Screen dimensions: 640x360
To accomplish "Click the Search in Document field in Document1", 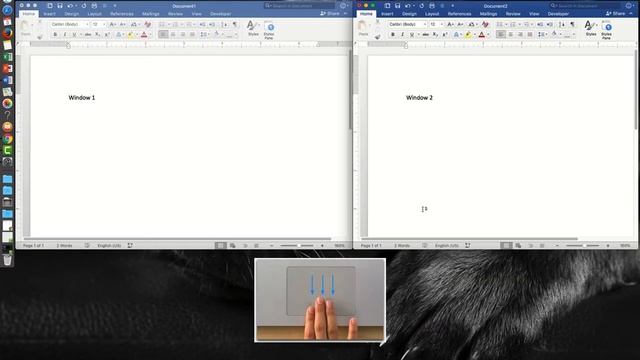I will click(x=299, y=6).
